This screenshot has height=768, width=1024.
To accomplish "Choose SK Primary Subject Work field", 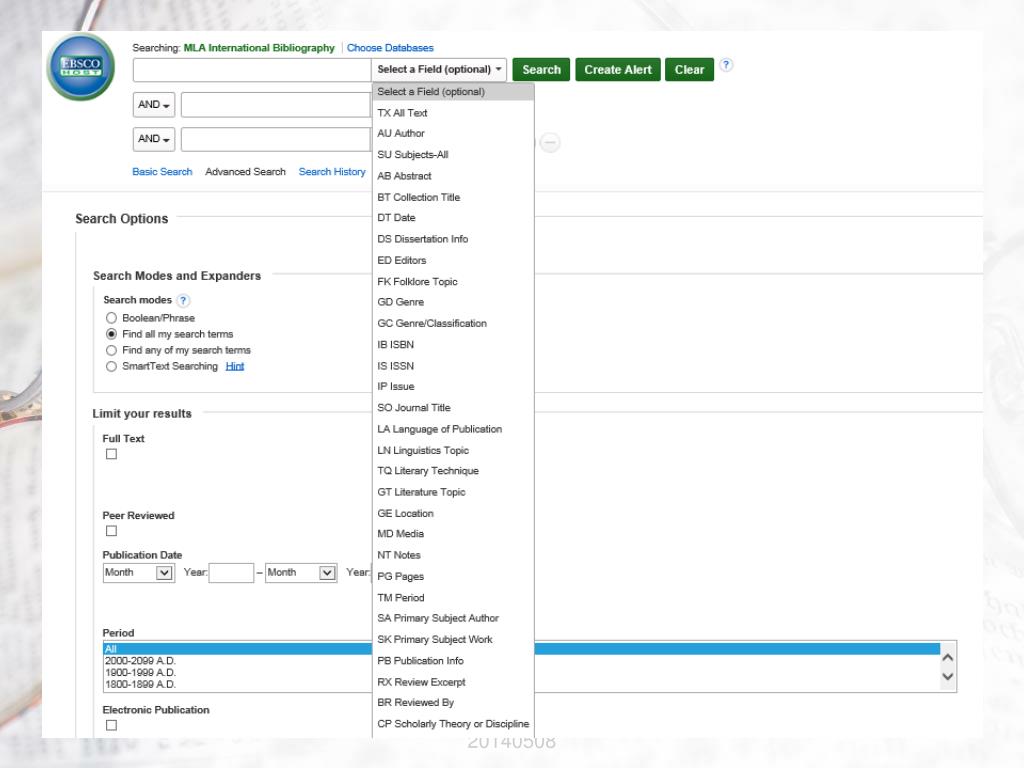I will click(453, 639).
